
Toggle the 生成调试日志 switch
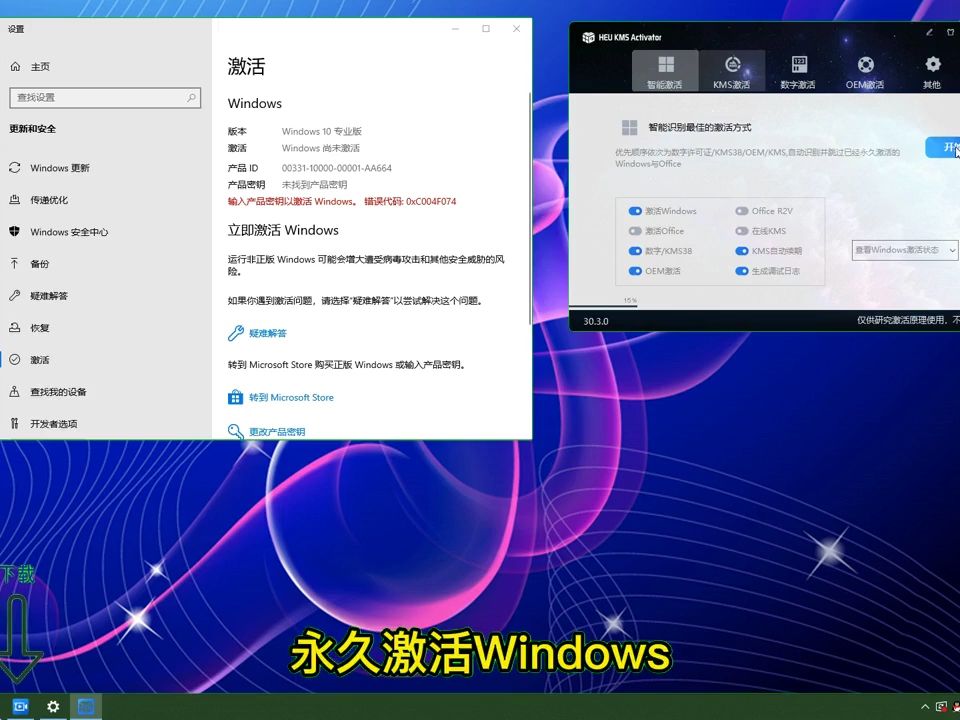[x=742, y=271]
